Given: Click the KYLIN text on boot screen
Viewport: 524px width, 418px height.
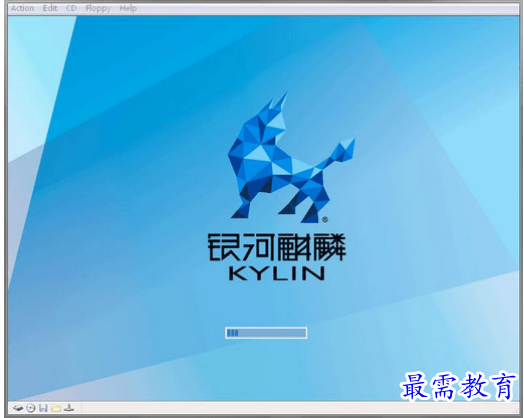Looking at the screenshot, I should (277, 273).
